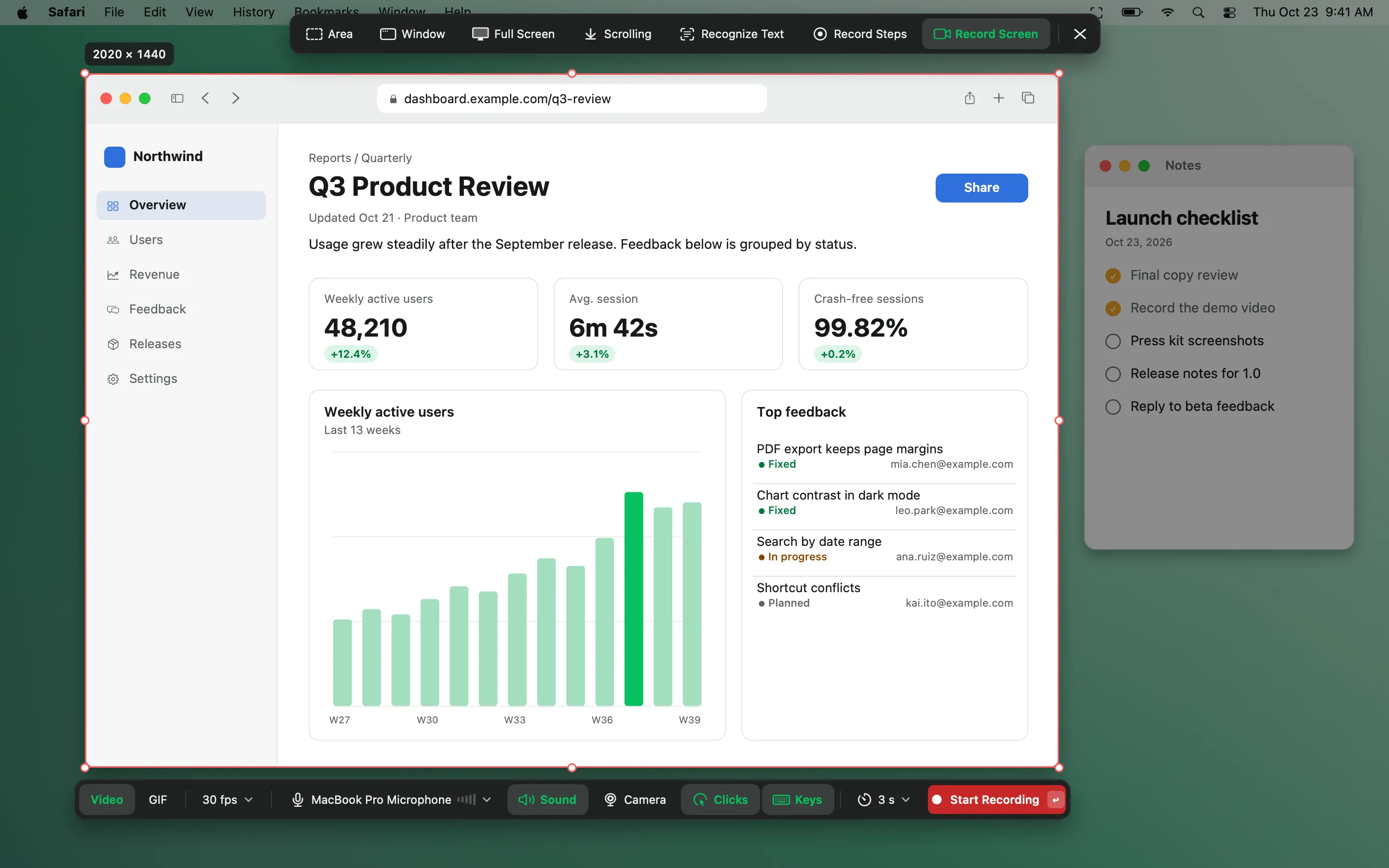1389x868 pixels.
Task: Open a new tab with the plus icon
Action: 999,98
